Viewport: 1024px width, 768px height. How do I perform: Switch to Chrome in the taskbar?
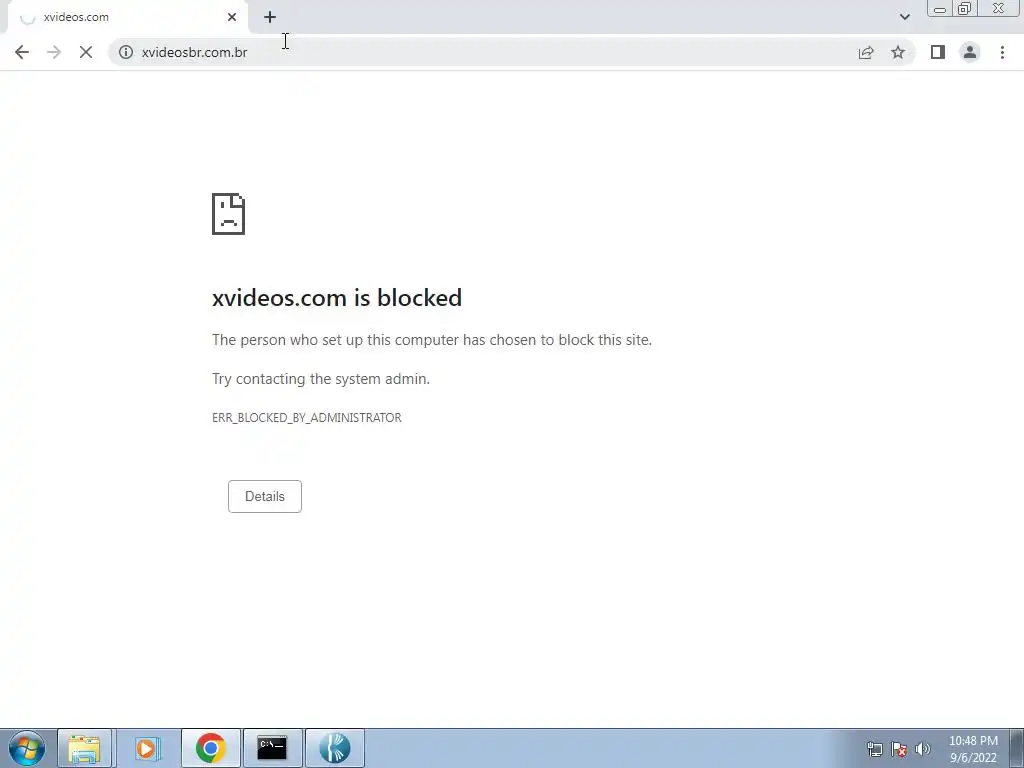coord(210,748)
